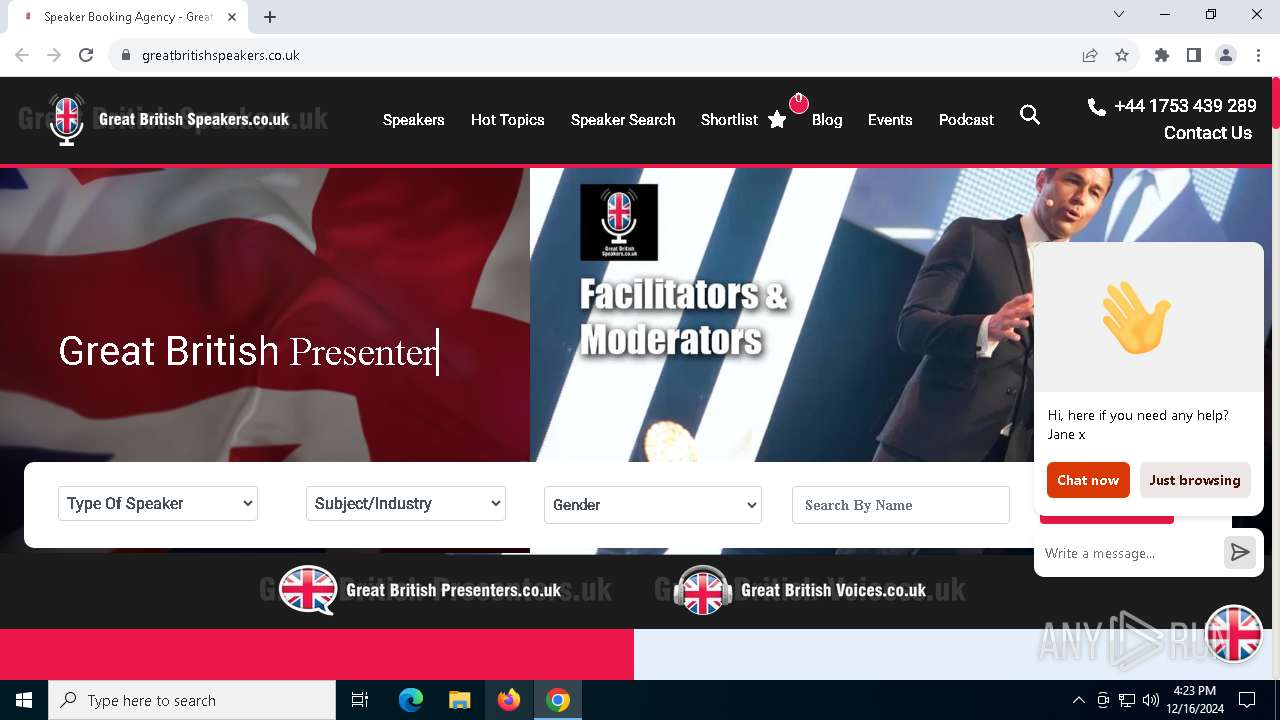Open the Speakers menu
This screenshot has height=720, width=1280.
[x=414, y=120]
